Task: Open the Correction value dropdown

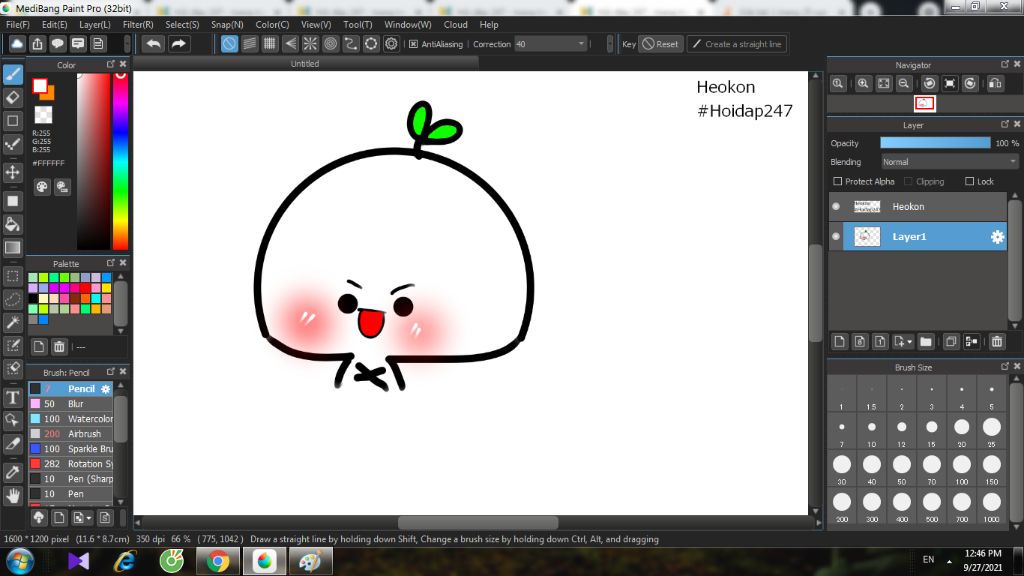Action: click(x=581, y=44)
